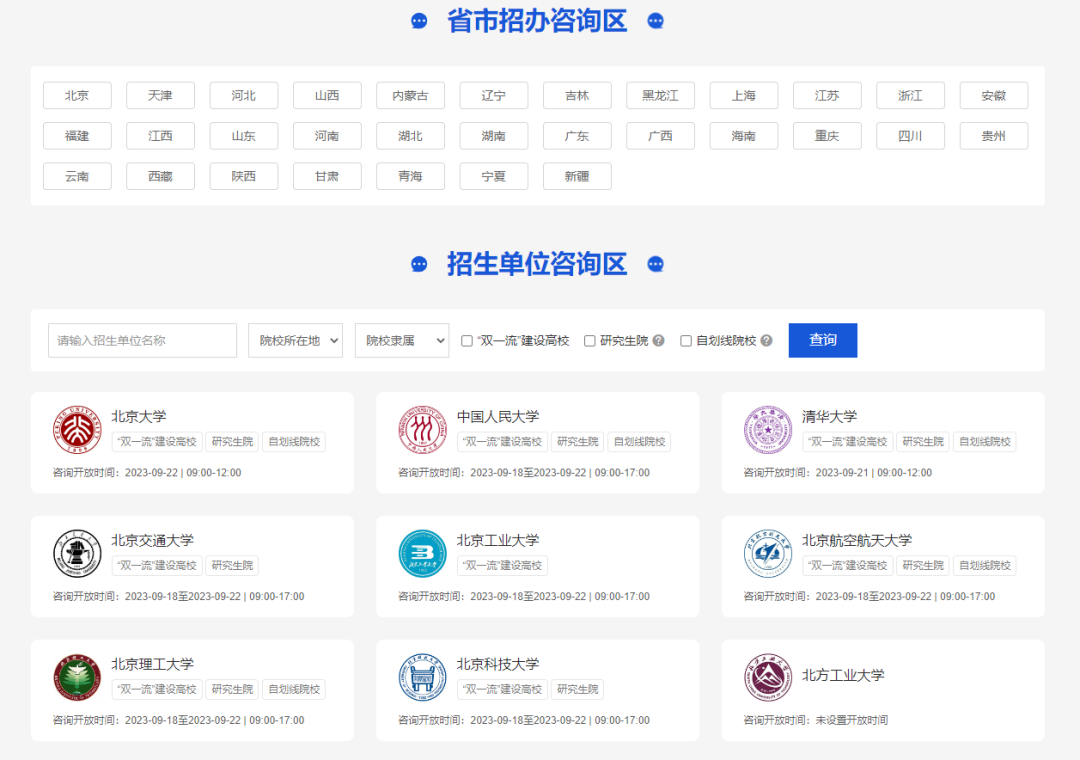
Task: Click chat bubble icon left of 省市招办咨询区
Action: point(419,21)
